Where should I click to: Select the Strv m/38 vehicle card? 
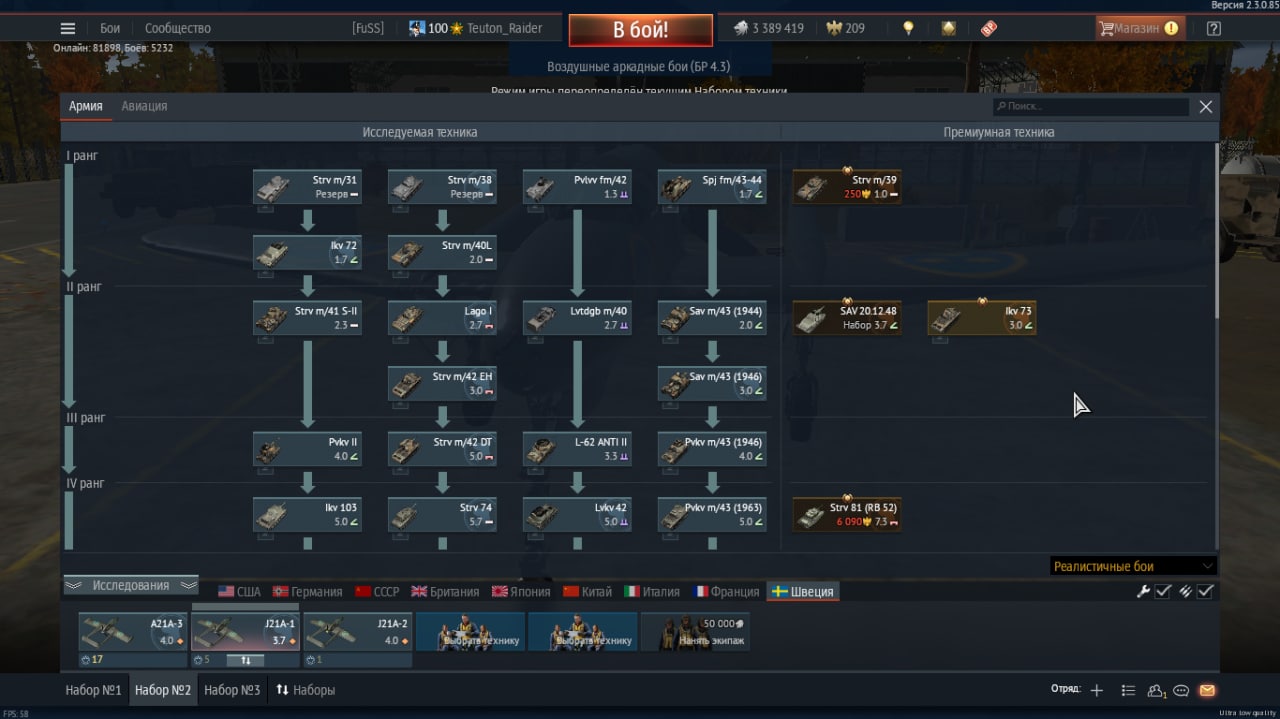pos(442,187)
